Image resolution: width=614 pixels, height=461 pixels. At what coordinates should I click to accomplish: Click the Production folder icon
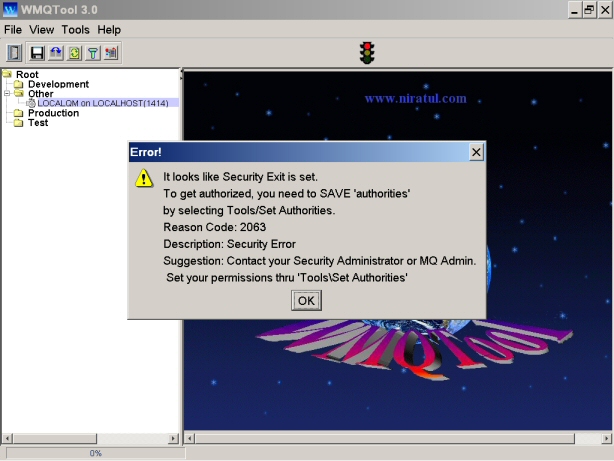[18, 113]
